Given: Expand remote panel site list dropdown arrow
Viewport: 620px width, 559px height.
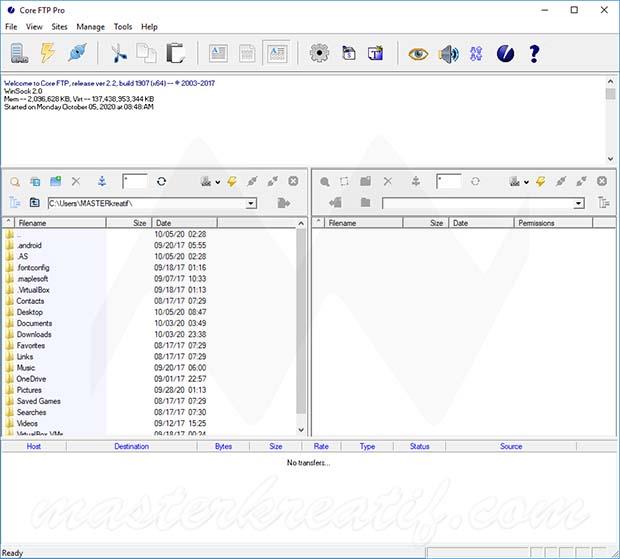Looking at the screenshot, I should (526, 182).
